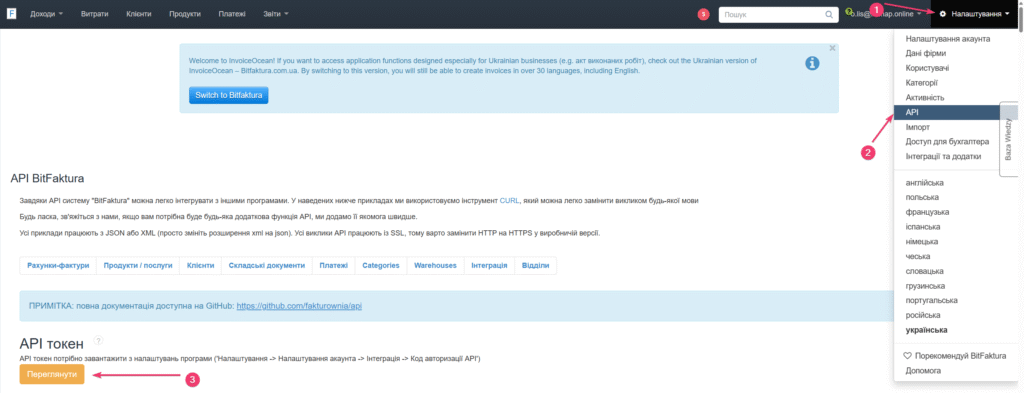Click the API BitFaktura heading
The height and width of the screenshot is (393, 1024).
[x=48, y=178]
